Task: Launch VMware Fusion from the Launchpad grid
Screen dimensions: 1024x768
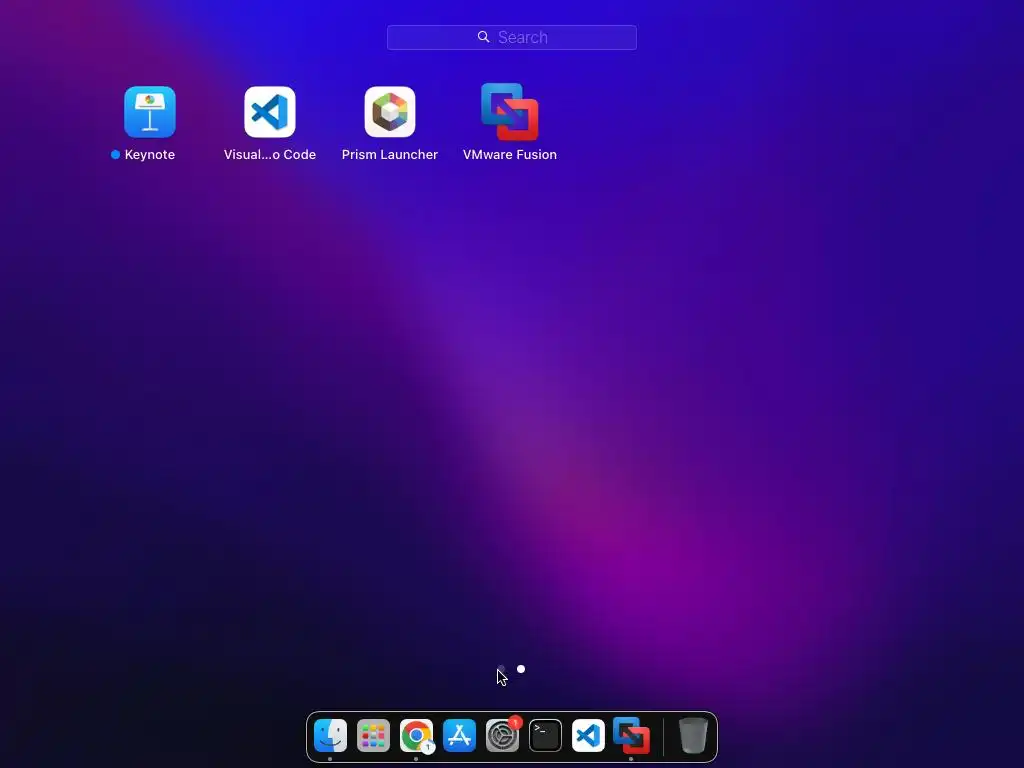Action: coord(510,112)
